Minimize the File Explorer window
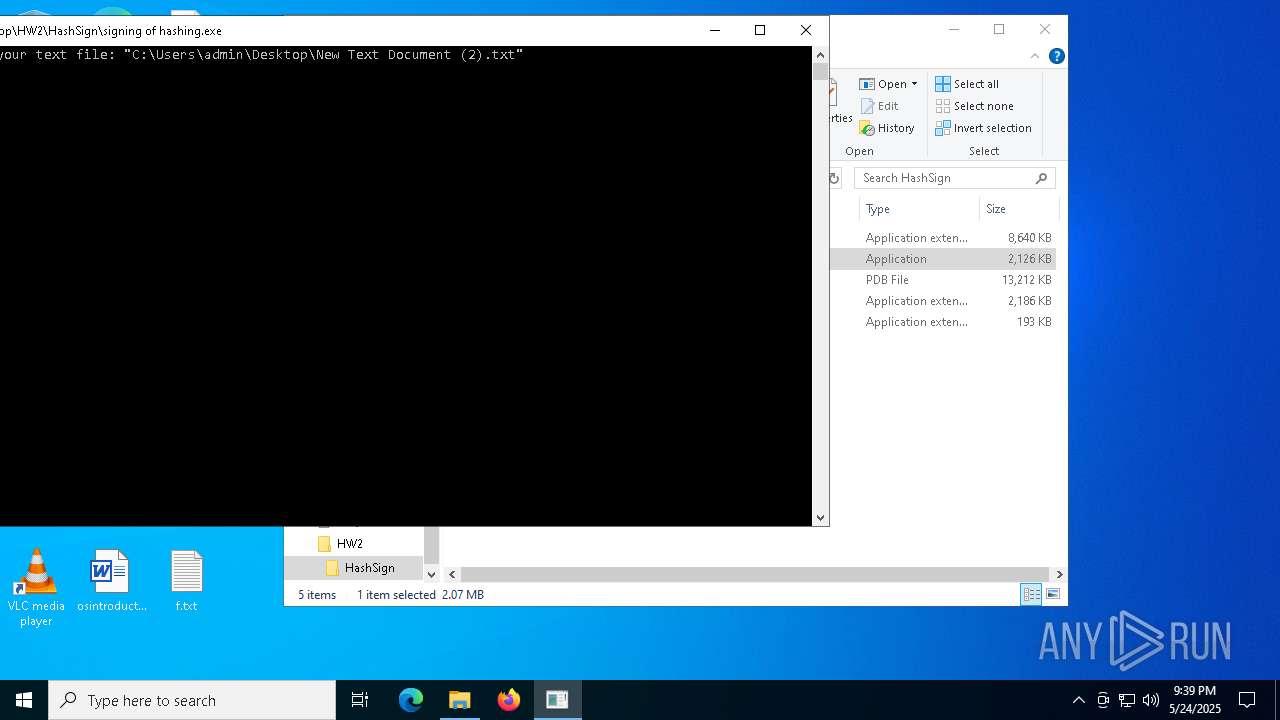The image size is (1280, 720). click(x=953, y=30)
